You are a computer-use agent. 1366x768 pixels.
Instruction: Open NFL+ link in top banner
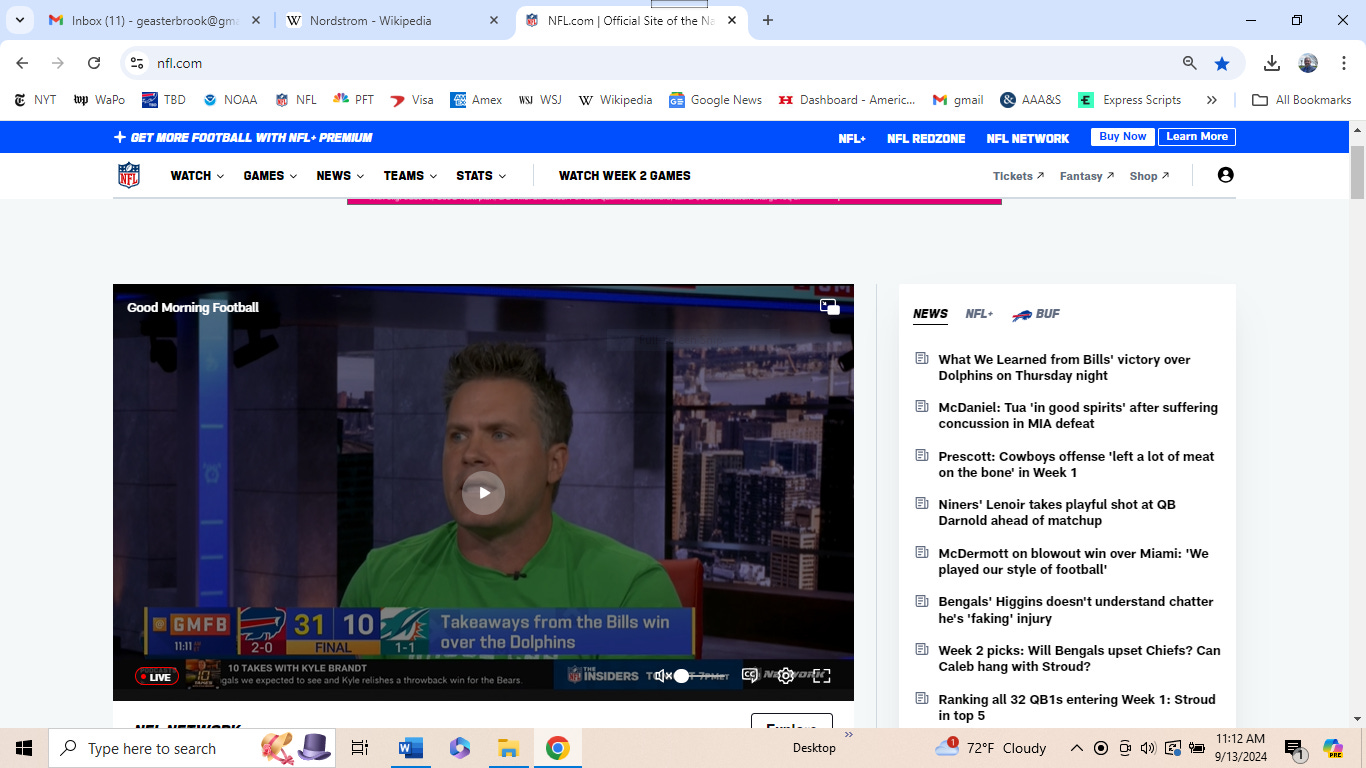click(852, 138)
